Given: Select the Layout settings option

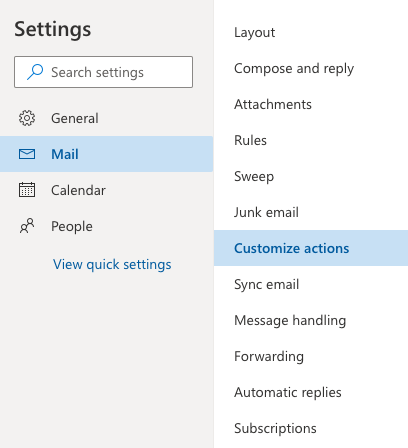Looking at the screenshot, I should (x=255, y=32).
